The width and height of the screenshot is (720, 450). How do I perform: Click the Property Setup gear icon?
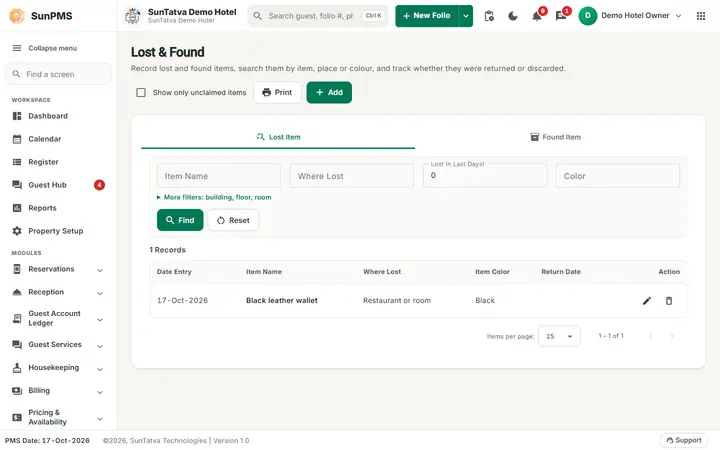coord(17,231)
